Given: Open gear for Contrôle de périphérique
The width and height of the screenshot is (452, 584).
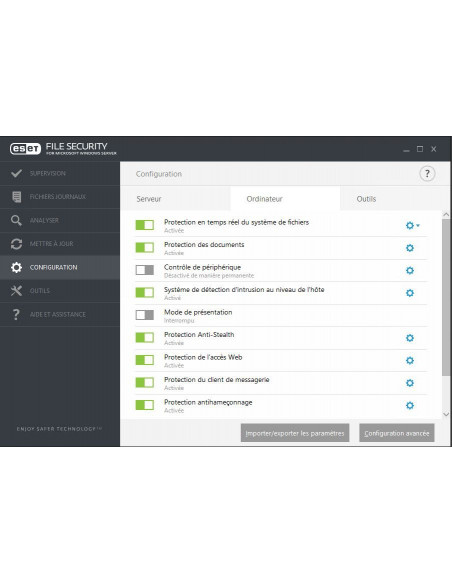Looking at the screenshot, I should coord(410,270).
